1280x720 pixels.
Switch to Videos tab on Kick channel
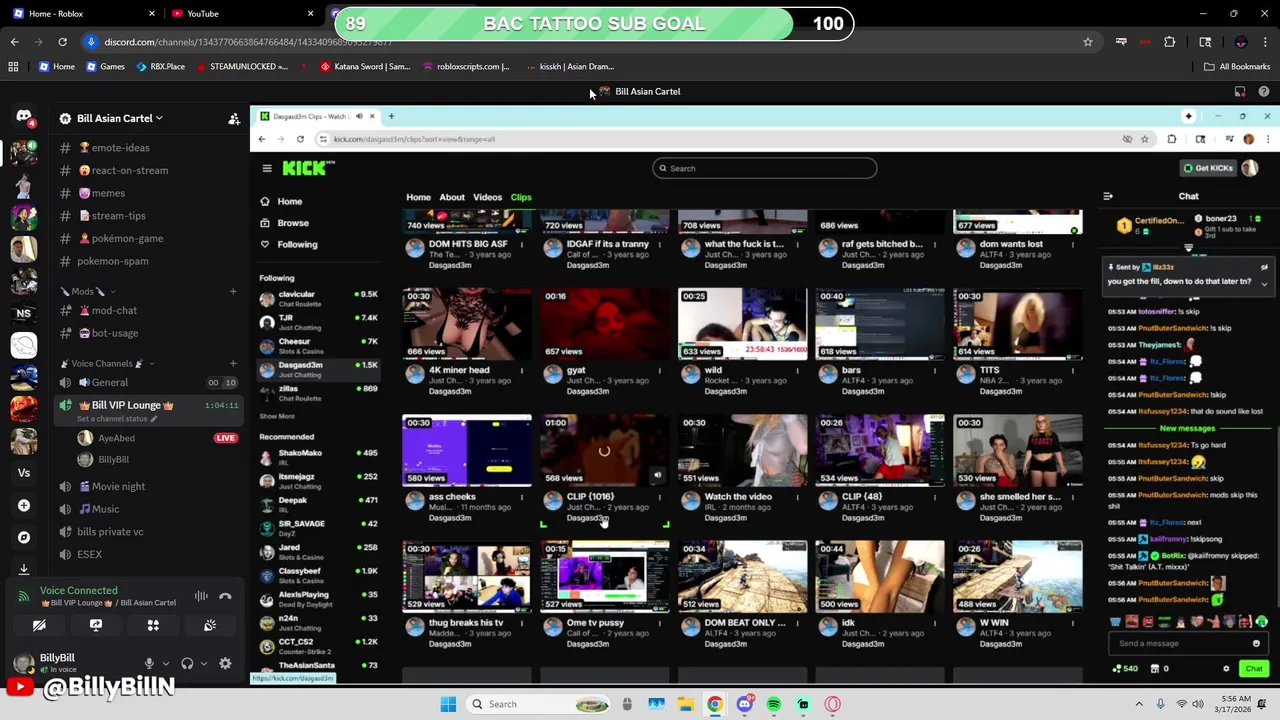pos(487,197)
